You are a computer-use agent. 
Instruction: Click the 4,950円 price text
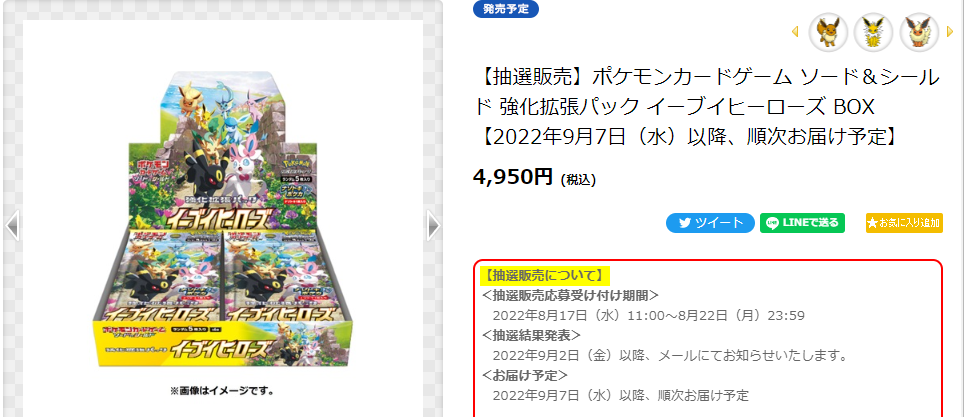click(513, 177)
